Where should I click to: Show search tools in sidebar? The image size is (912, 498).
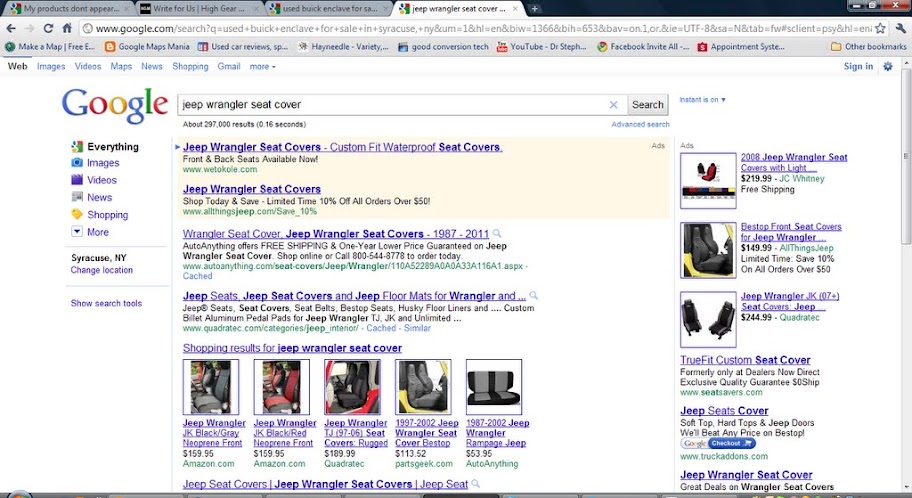pyautogui.click(x=106, y=303)
